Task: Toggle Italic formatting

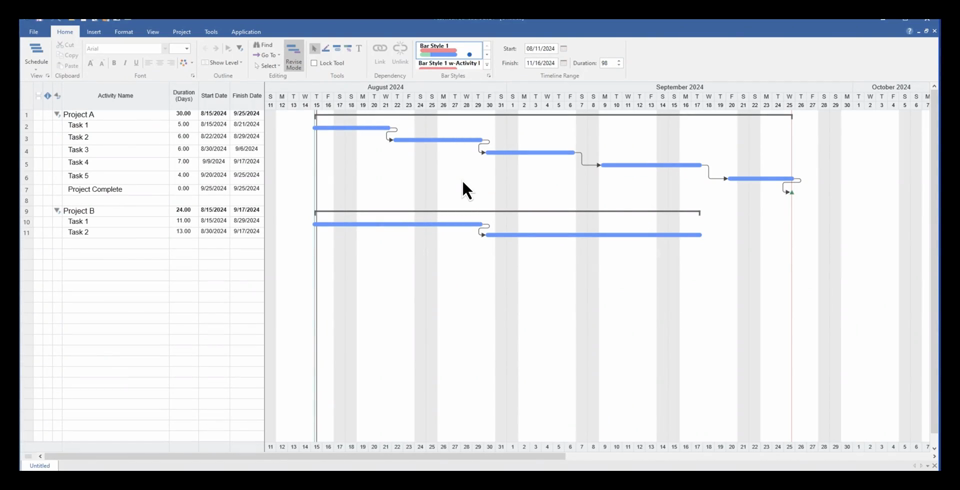Action: (125, 63)
